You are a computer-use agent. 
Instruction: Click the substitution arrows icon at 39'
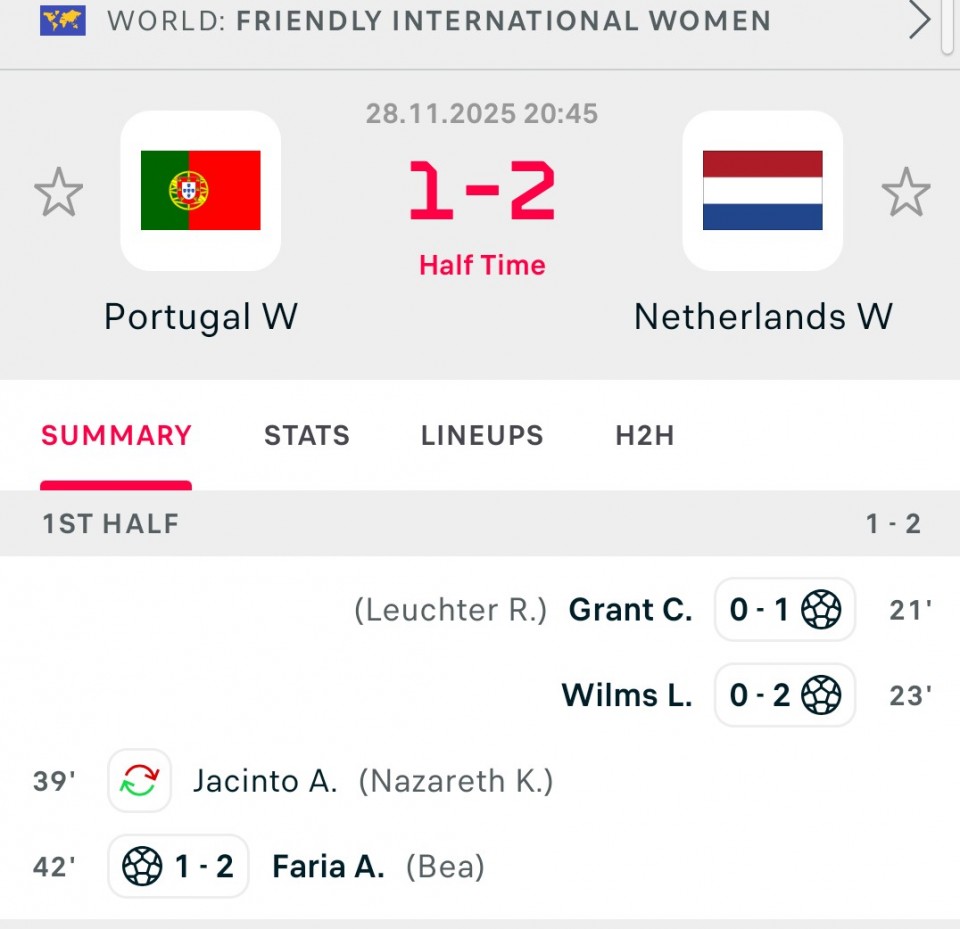click(139, 781)
